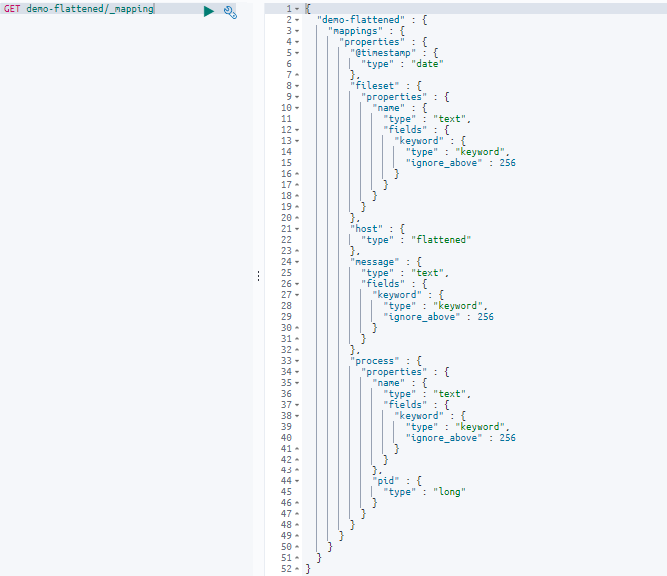Screen dimensions: 667x576
Task: Click the fold-end arrow at line 32
Action: point(297,350)
